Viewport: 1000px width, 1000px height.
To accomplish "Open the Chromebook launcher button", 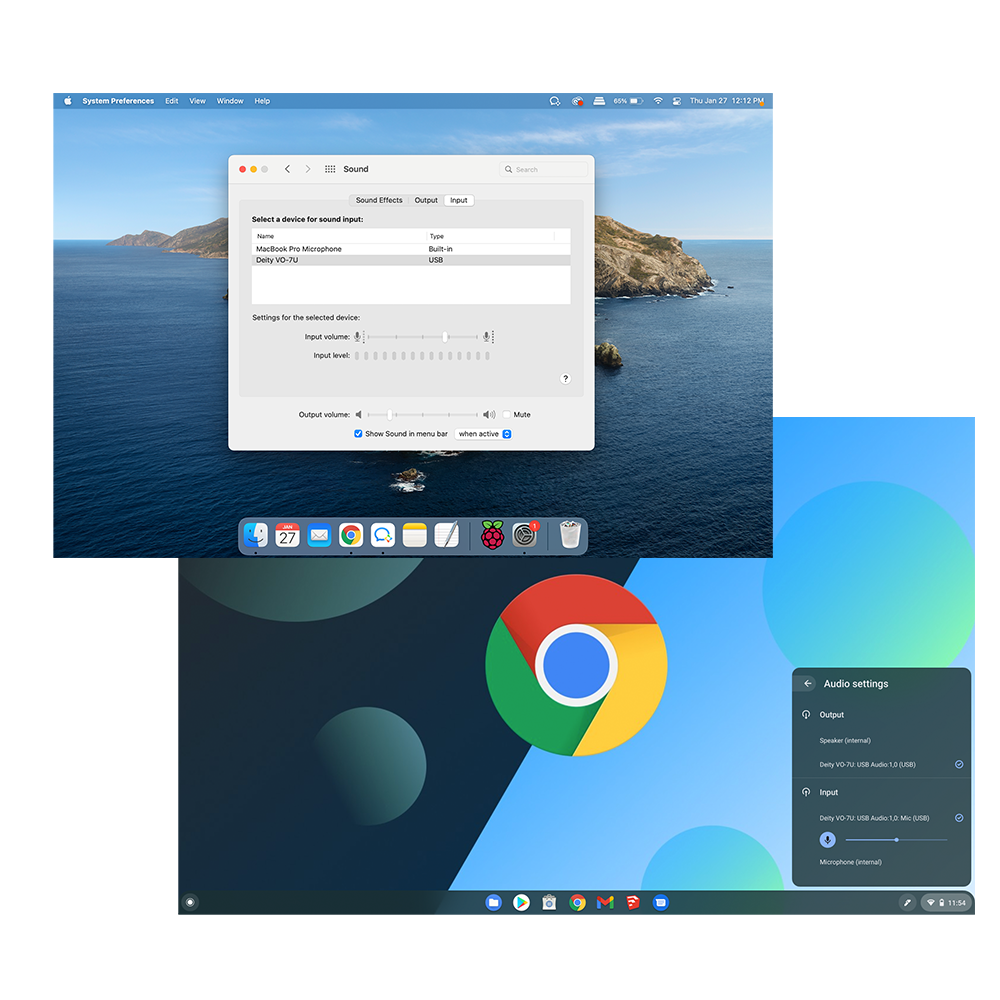I will (x=190, y=902).
